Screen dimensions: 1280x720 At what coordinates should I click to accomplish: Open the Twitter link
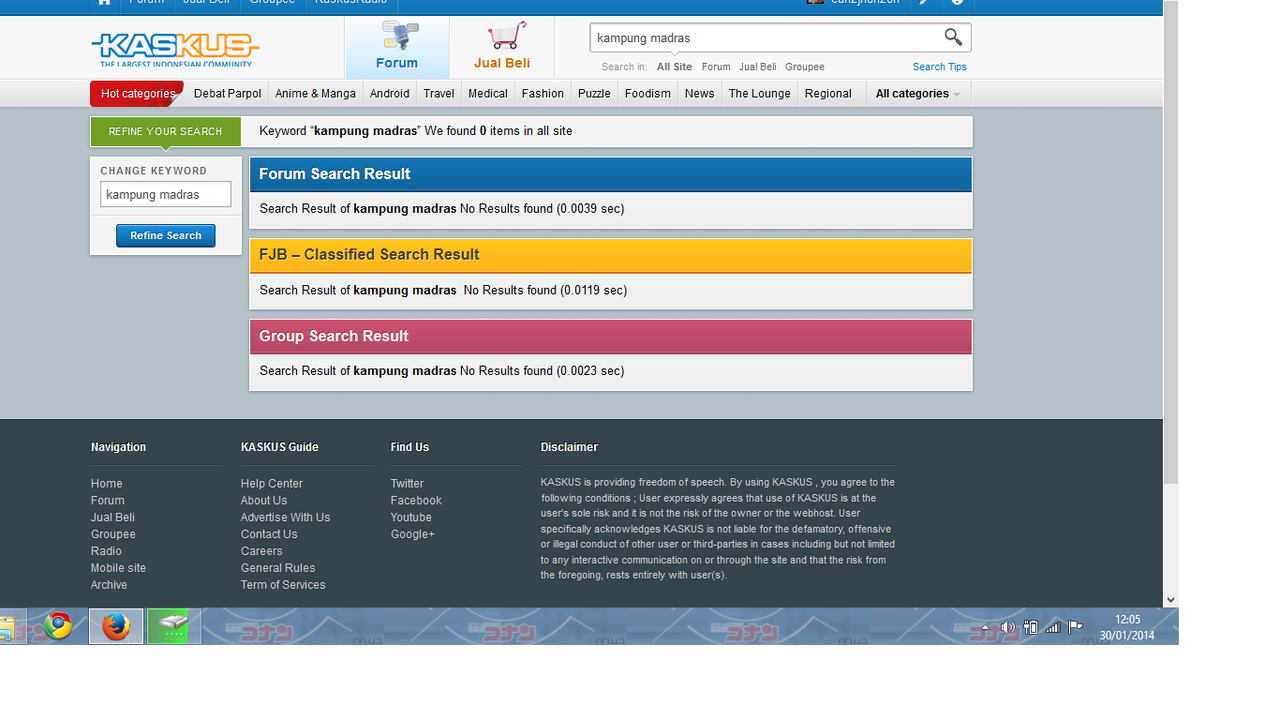click(407, 484)
